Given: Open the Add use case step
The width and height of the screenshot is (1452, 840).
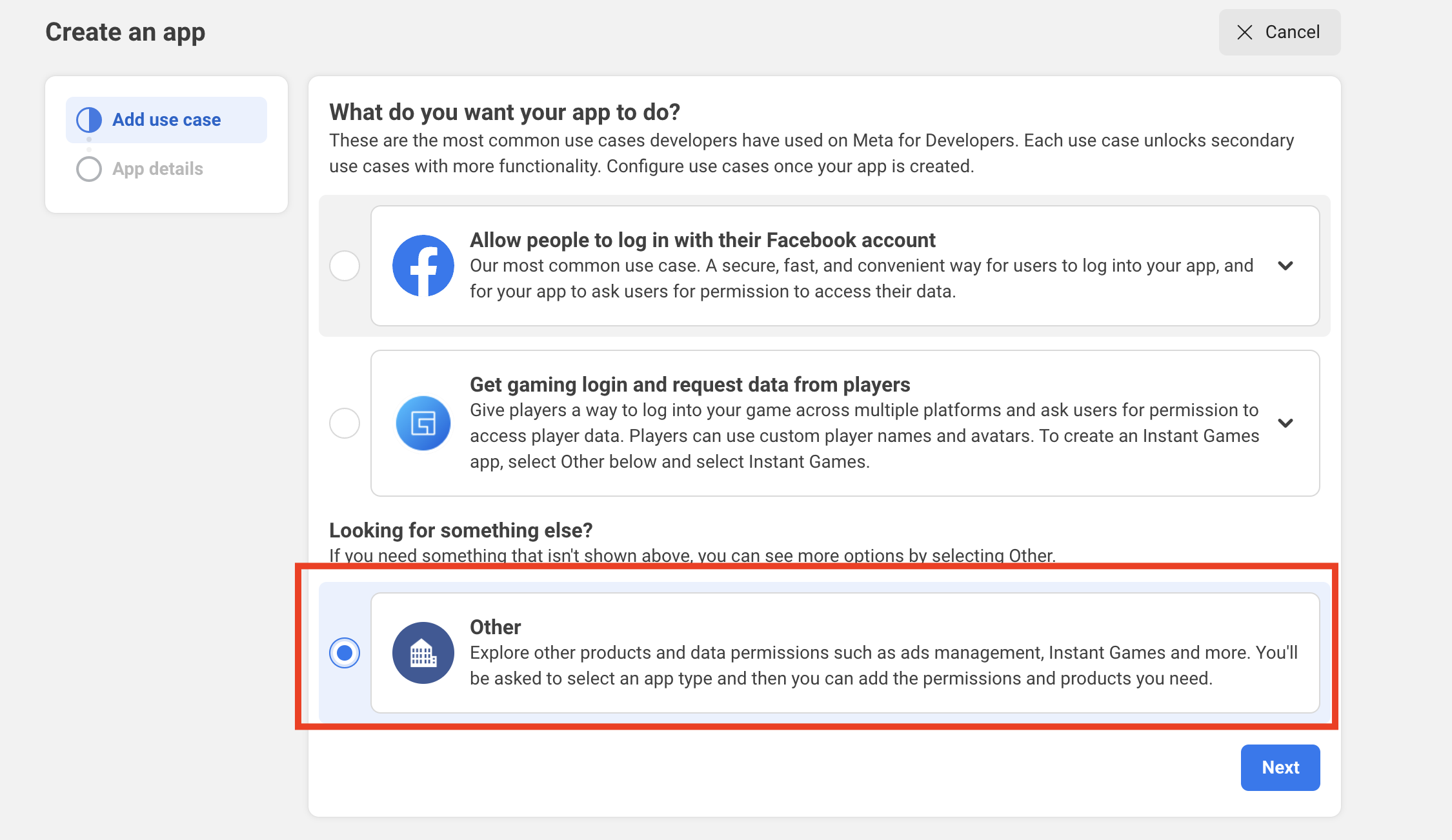Looking at the screenshot, I should [166, 120].
